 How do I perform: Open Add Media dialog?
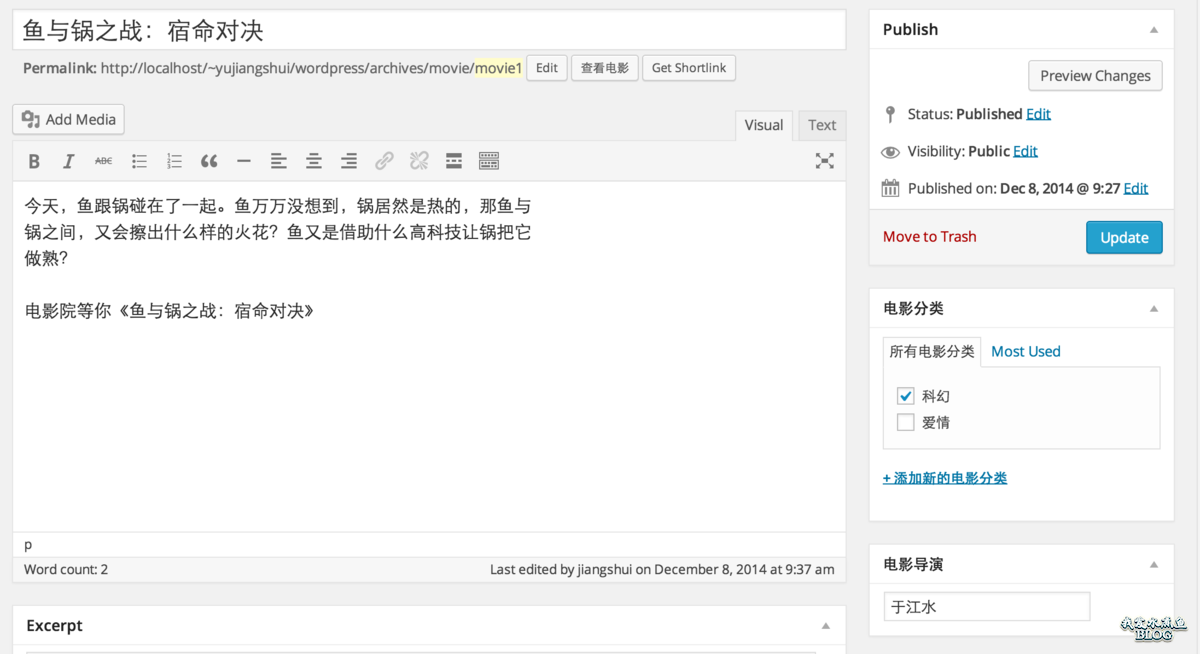(69, 119)
